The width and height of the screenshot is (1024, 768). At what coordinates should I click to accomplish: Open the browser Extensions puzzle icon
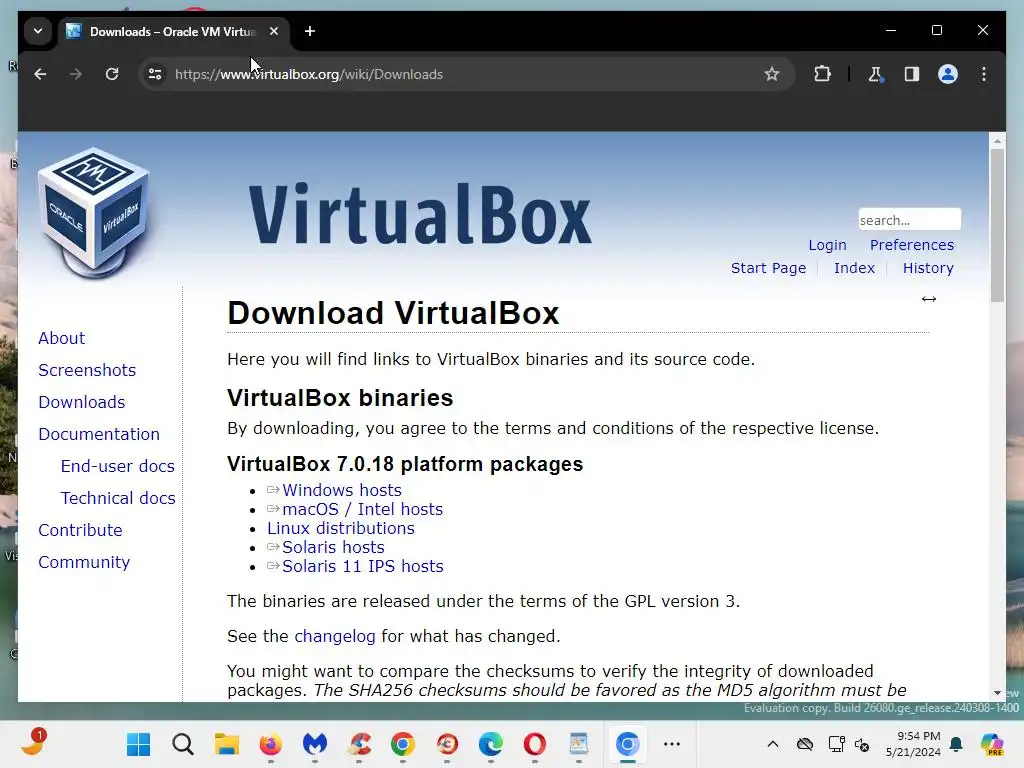(x=822, y=74)
